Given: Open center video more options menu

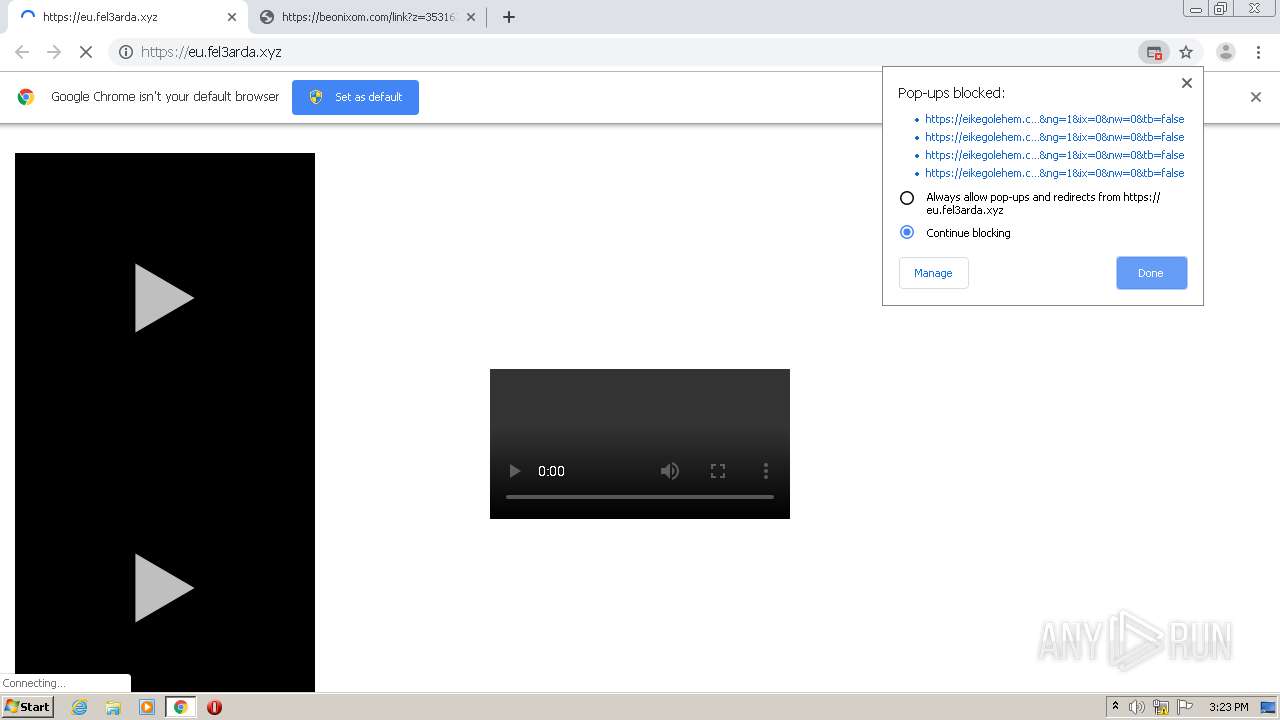Looking at the screenshot, I should point(766,471).
